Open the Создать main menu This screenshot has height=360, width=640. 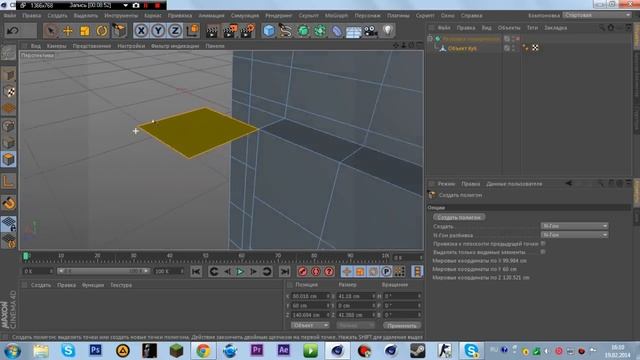(57, 16)
